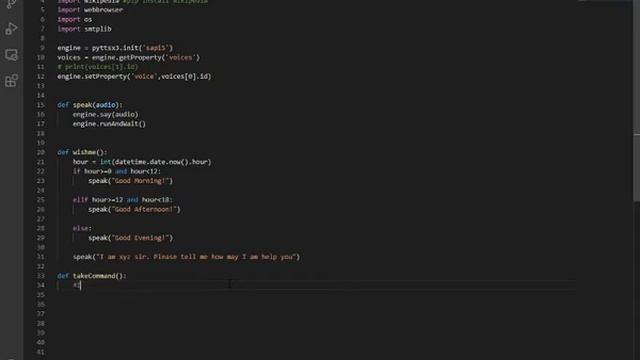Image resolution: width=640 pixels, height=360 pixels.
Task: Click the speak("Good Evening!") line
Action: [x=131, y=238]
